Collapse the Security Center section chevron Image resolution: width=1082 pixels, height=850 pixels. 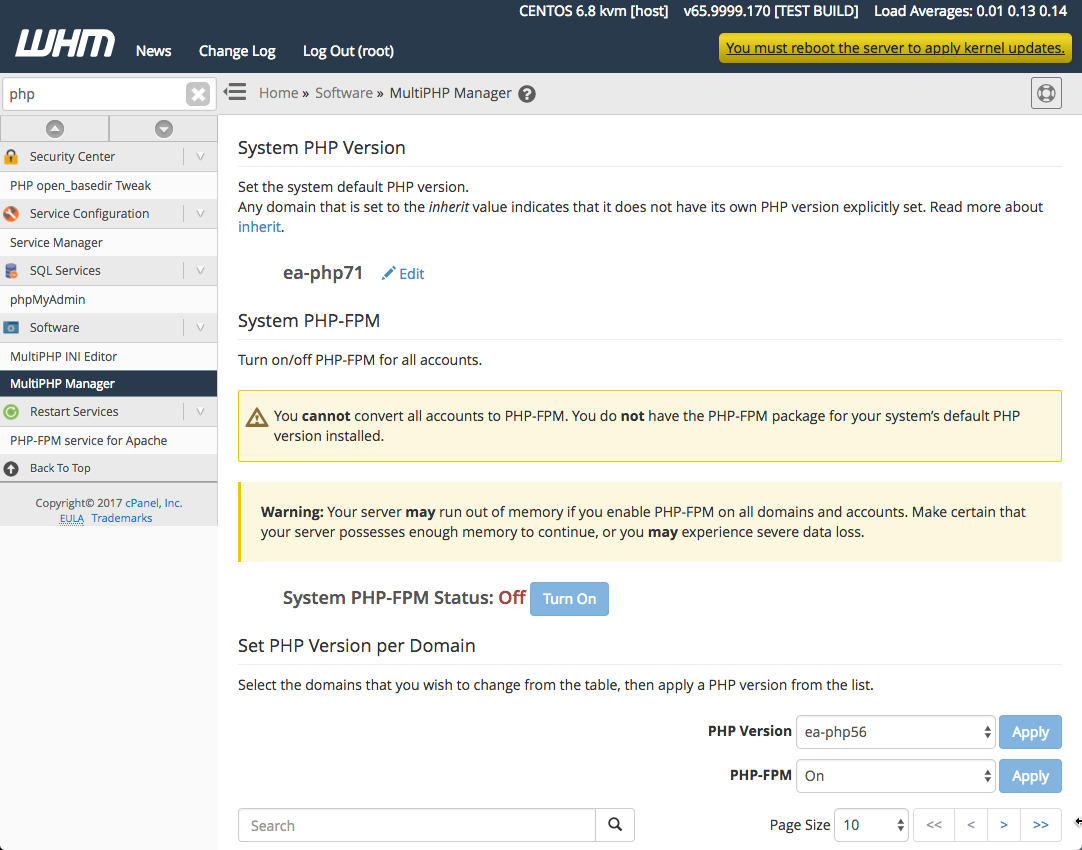[200, 157]
